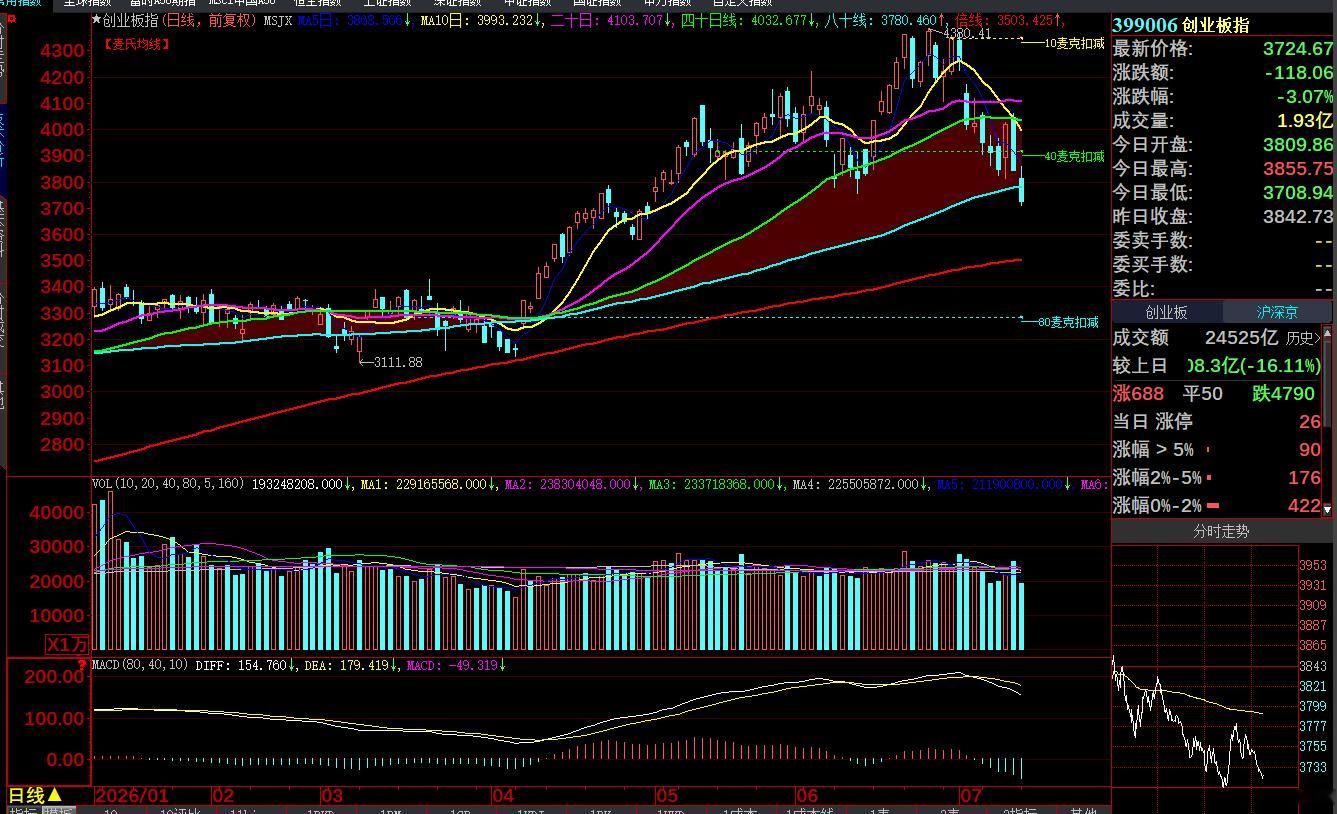Click the 涨跌幅 value -3.07%
The image size is (1337, 814).
(x=1304, y=97)
